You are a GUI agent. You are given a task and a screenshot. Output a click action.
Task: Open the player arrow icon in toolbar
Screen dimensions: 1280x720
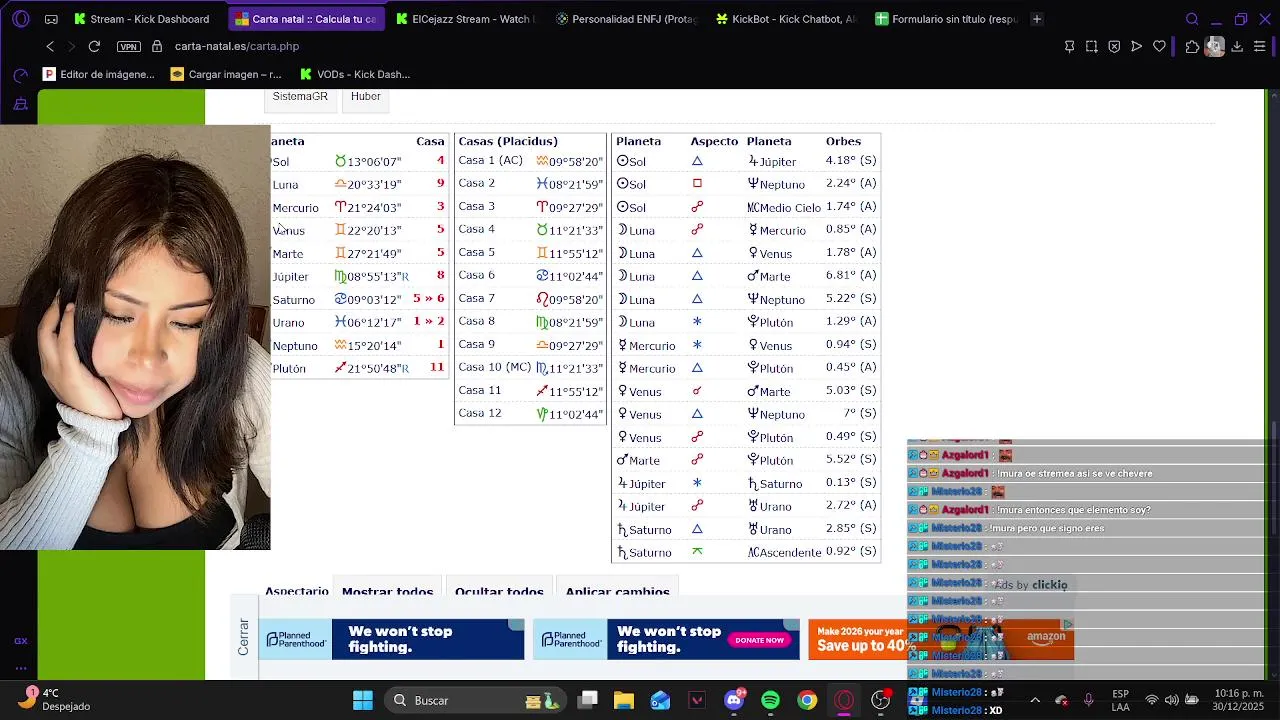pyautogui.click(x=1136, y=46)
